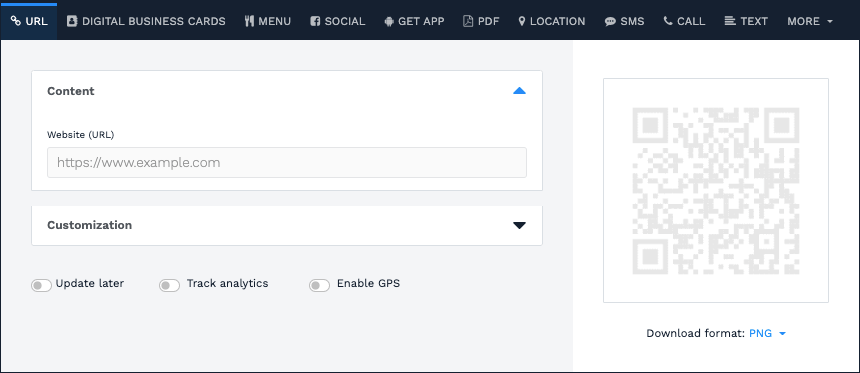This screenshot has height=373, width=860.
Task: Toggle the Update later switch
Action: (41, 285)
